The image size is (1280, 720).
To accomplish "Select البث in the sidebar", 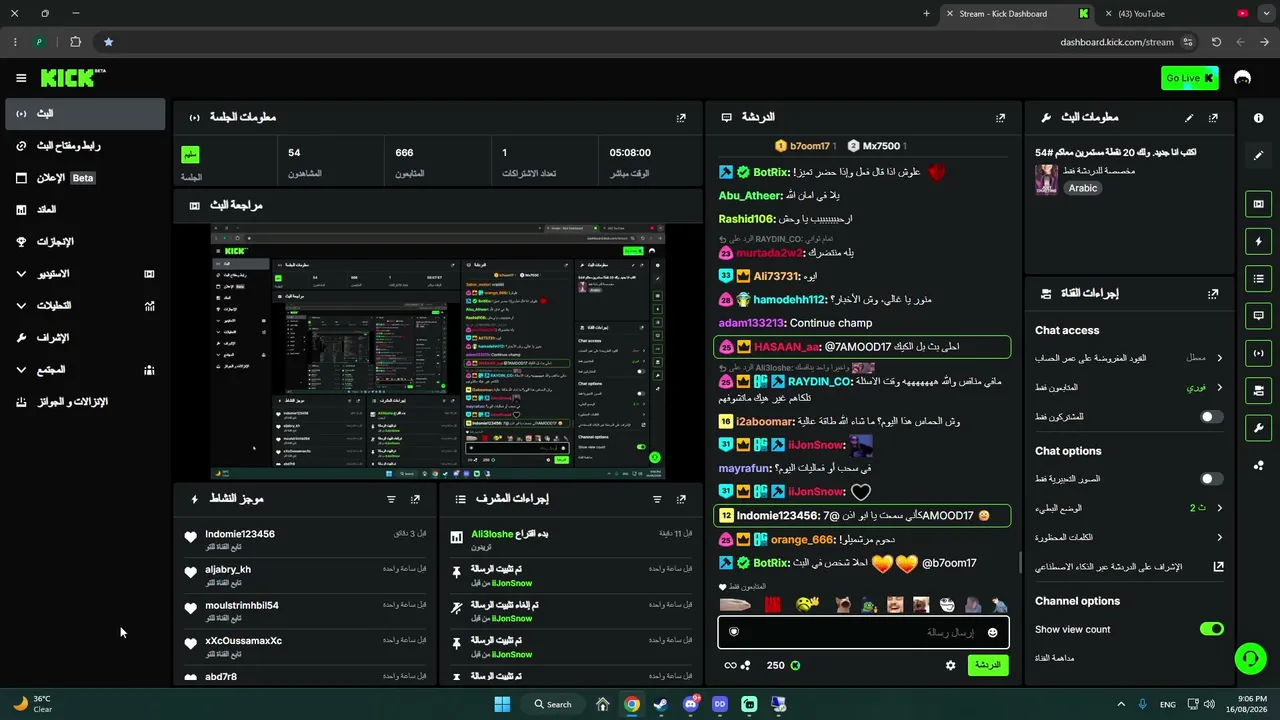I will click(x=85, y=114).
